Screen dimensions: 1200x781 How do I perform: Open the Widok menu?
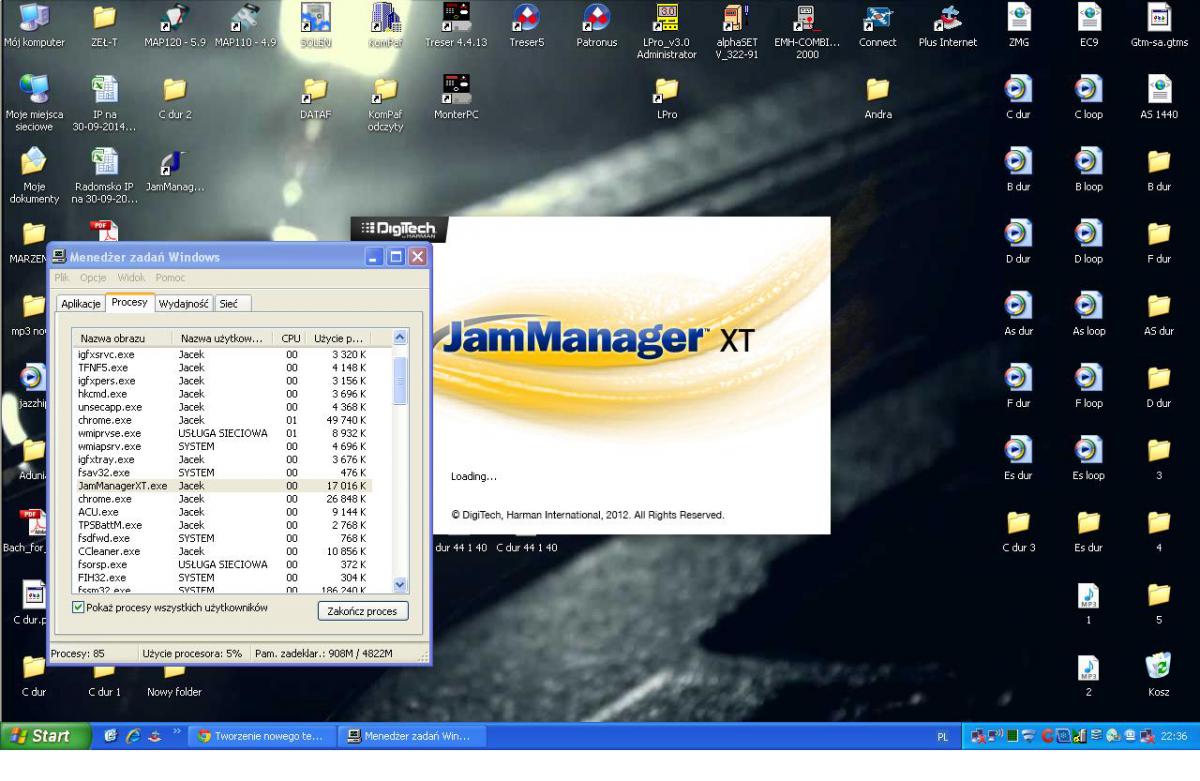click(132, 277)
